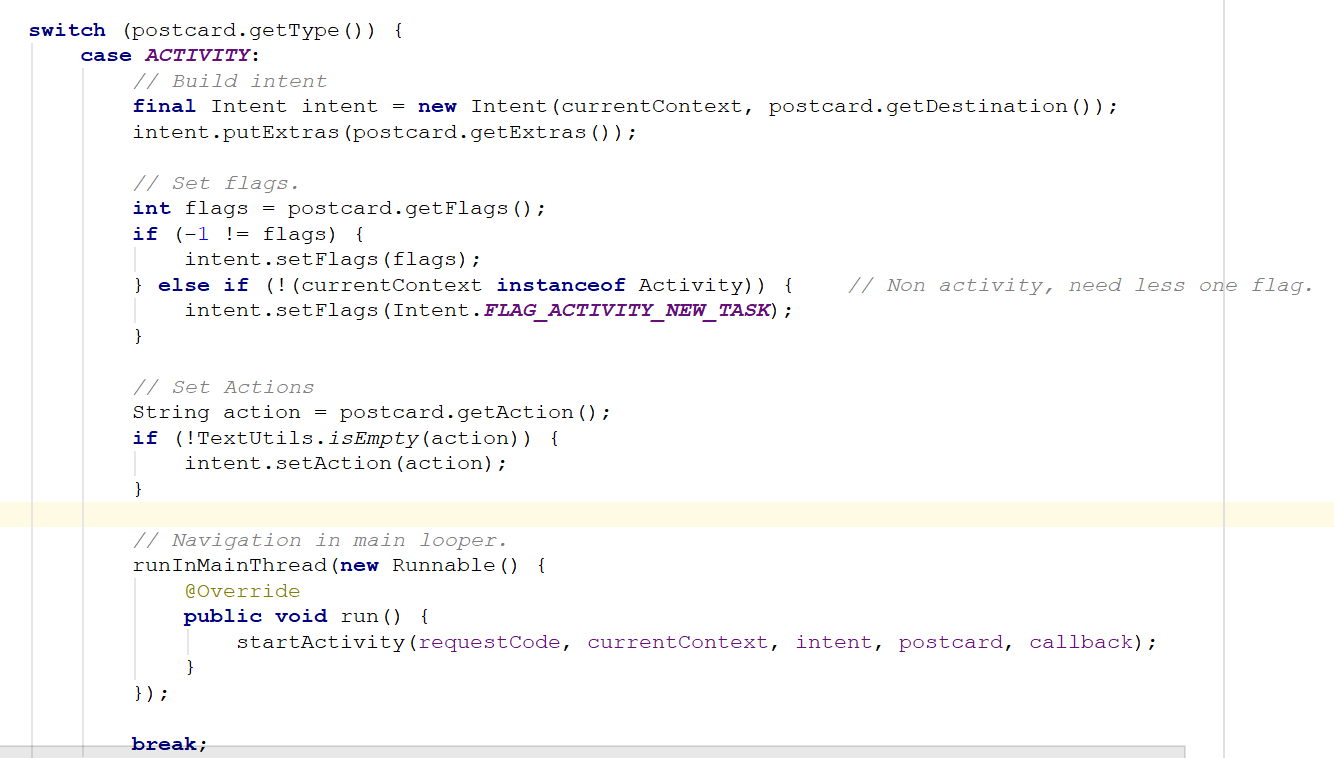Click the "FLAG_ACTIVITY_NEW_TASK" constant
1334x758 pixels.
pos(627,310)
